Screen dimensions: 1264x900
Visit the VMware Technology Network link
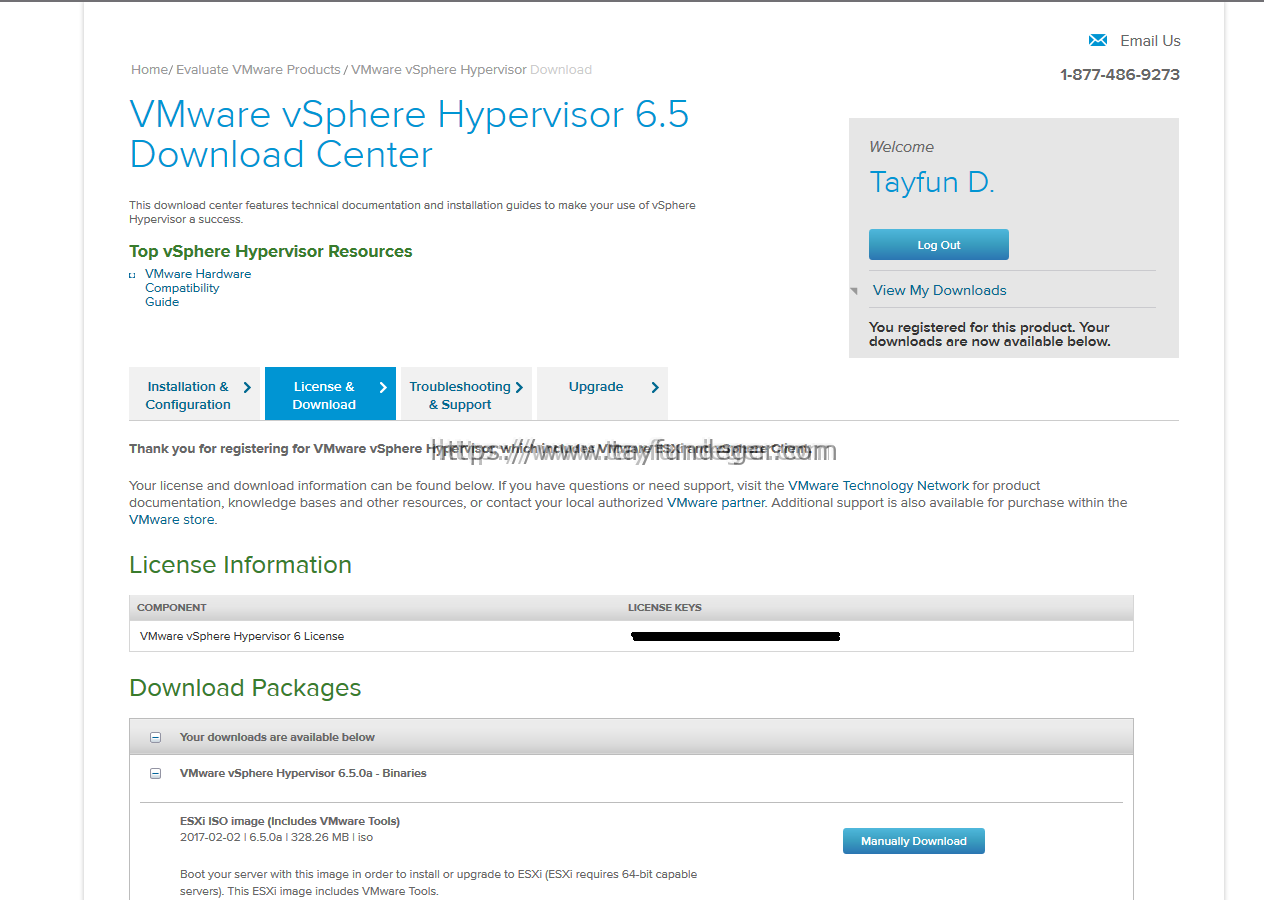pos(878,486)
